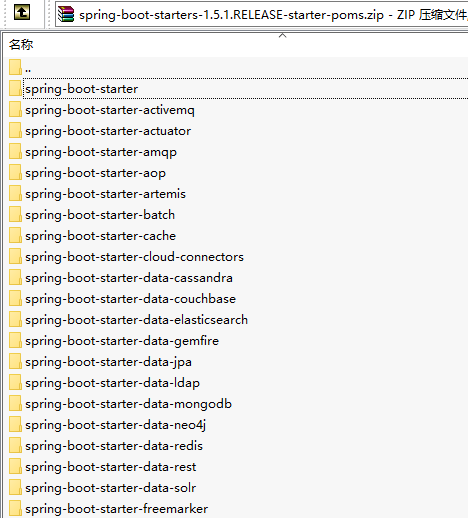Click the folder icon beside '..' entry
Image resolution: width=468 pixels, height=518 pixels.
click(15, 67)
